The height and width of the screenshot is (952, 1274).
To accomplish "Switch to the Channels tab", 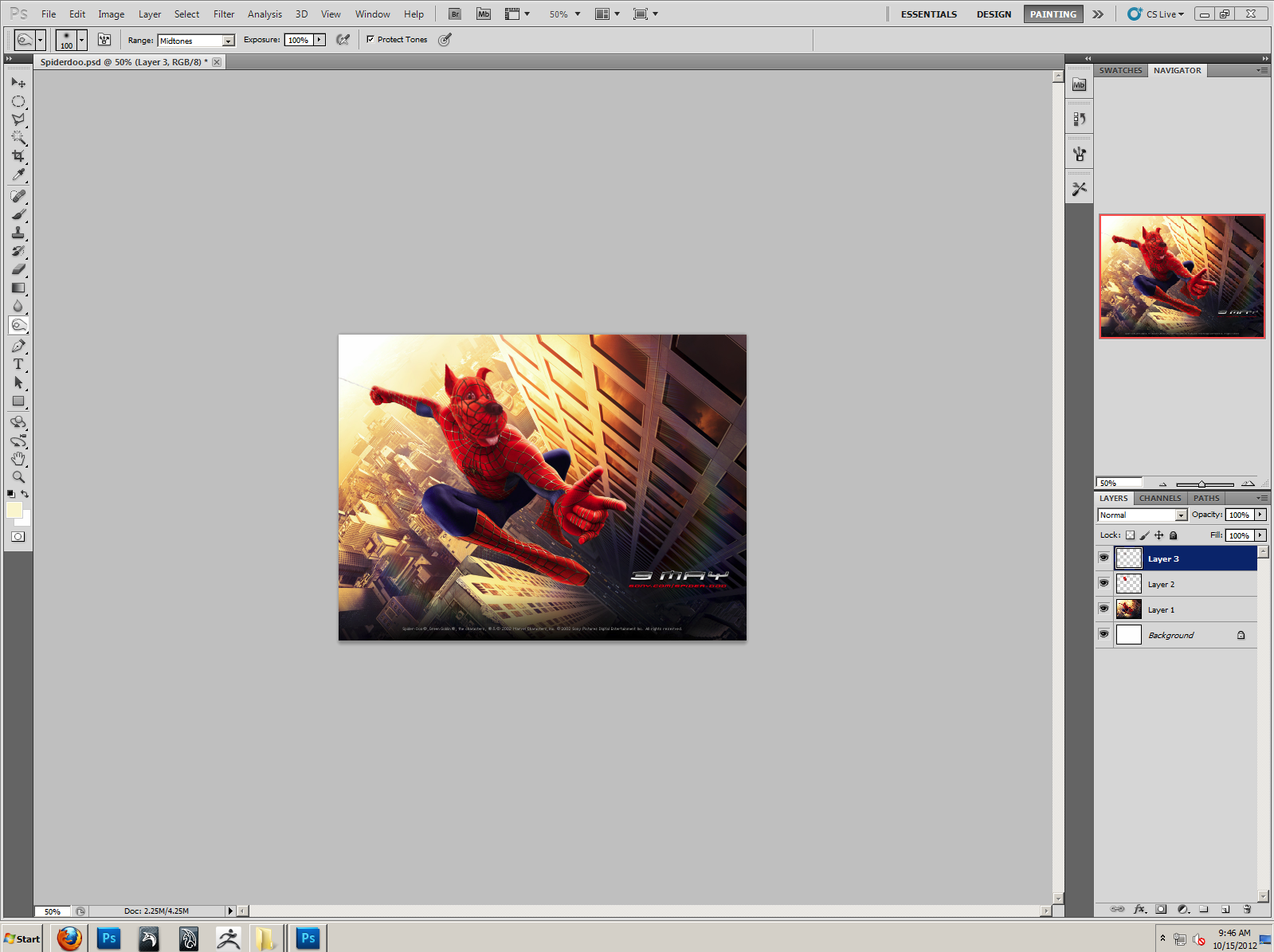I will point(1159,498).
